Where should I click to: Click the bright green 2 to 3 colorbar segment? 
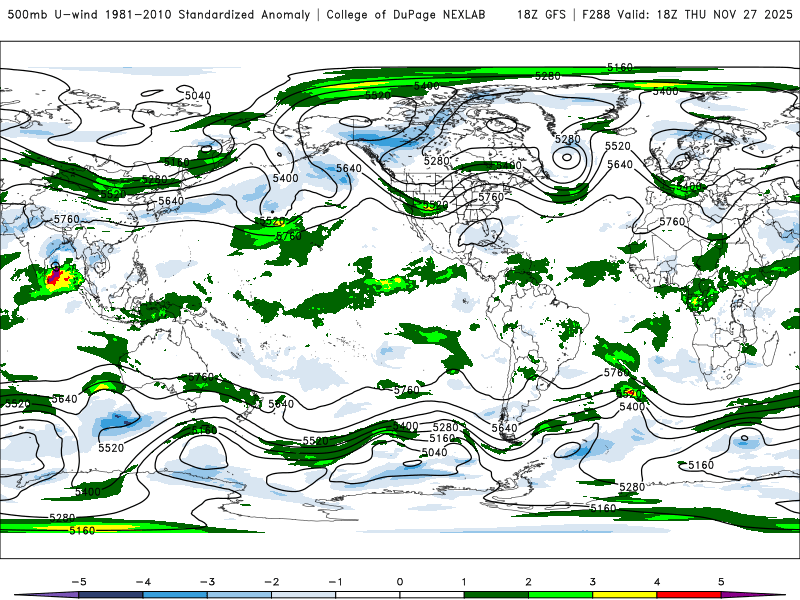561,595
